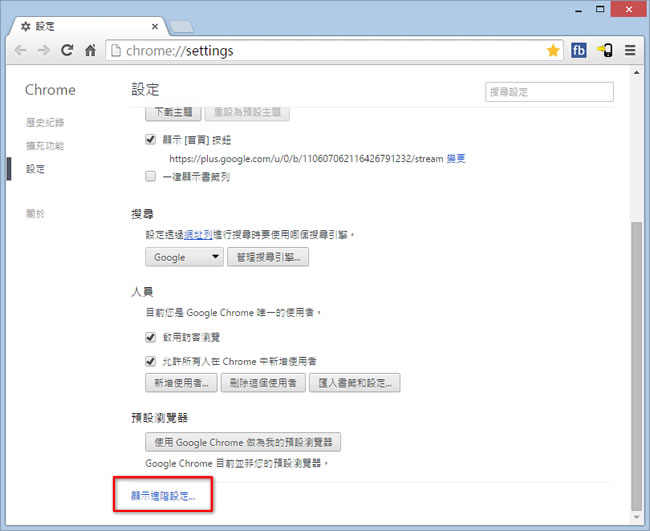Maximize the Chrome window
650x531 pixels.
[600, 9]
